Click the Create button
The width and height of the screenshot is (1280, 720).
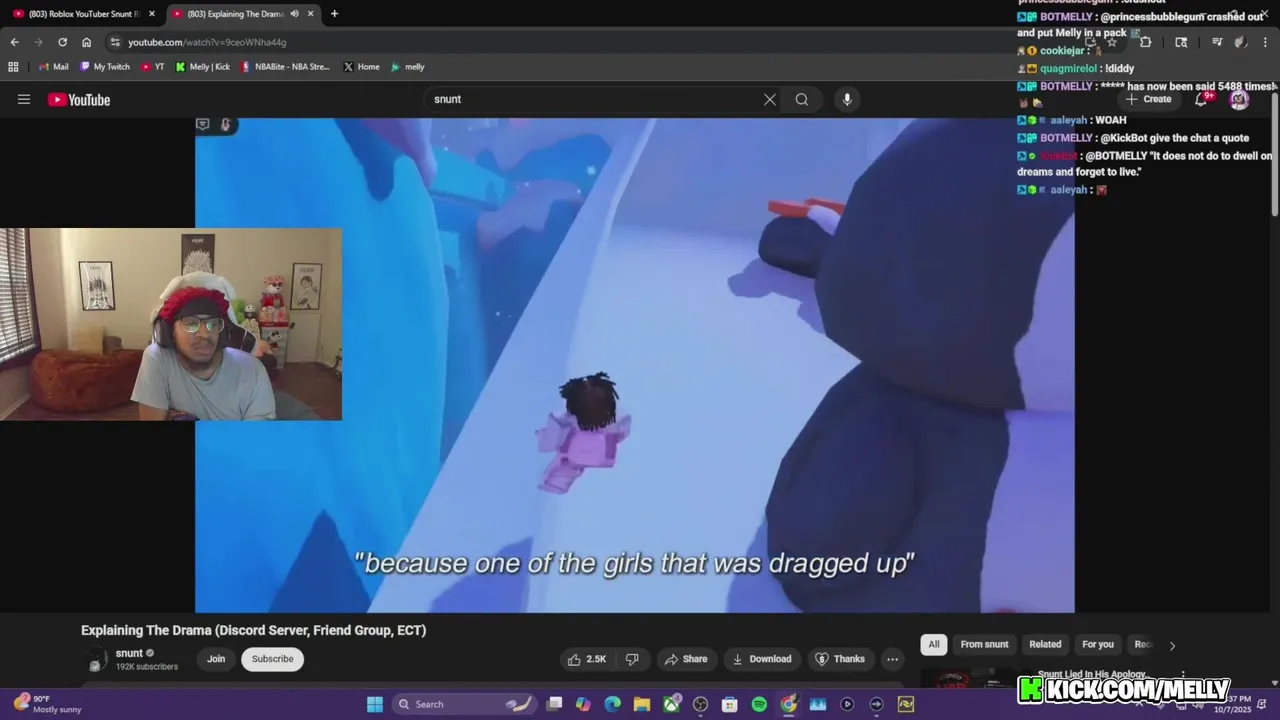tap(1148, 99)
